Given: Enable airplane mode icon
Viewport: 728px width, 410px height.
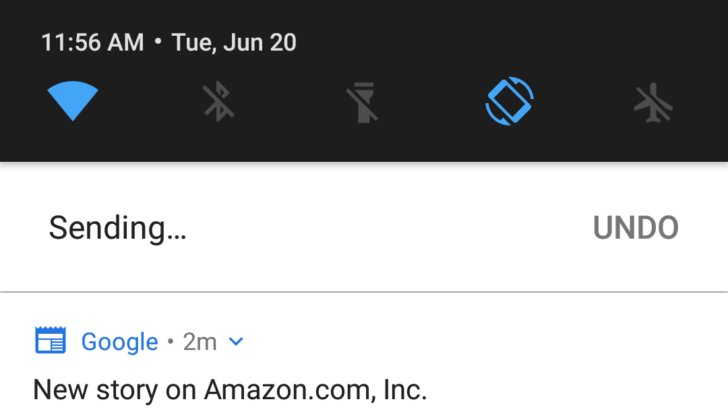Looking at the screenshot, I should click(655, 102).
